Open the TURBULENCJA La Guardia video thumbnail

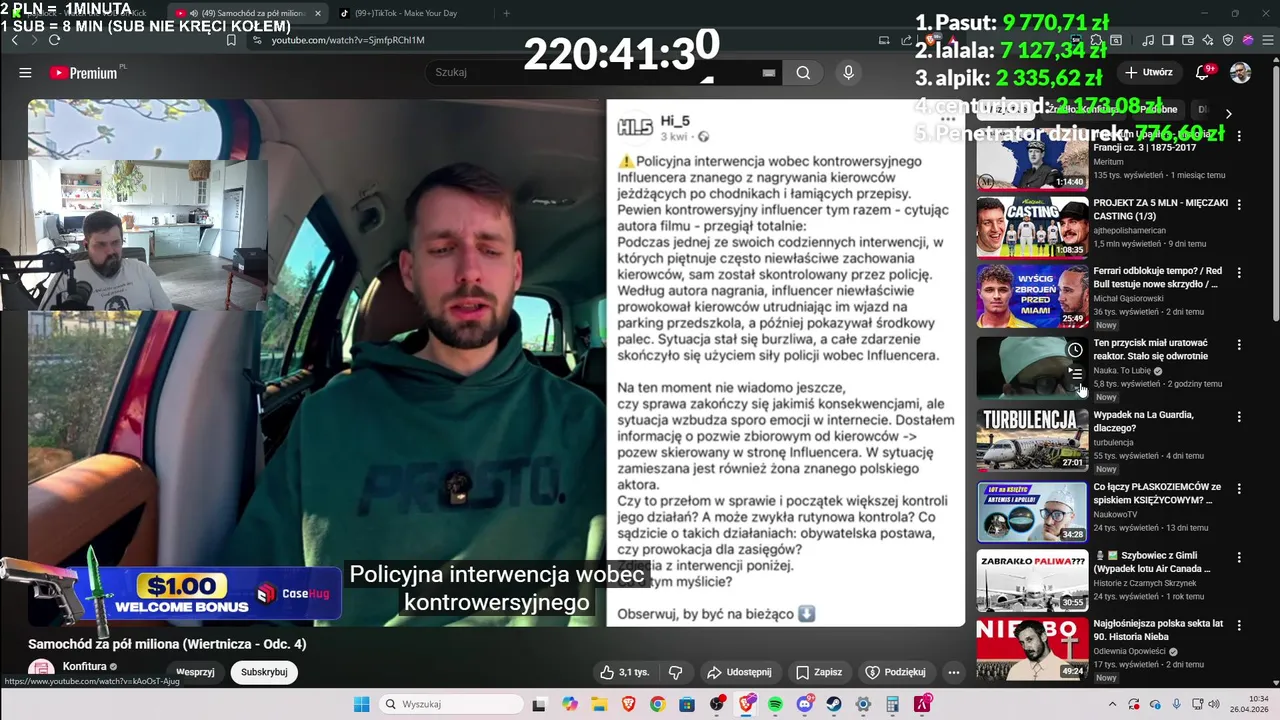1032,439
